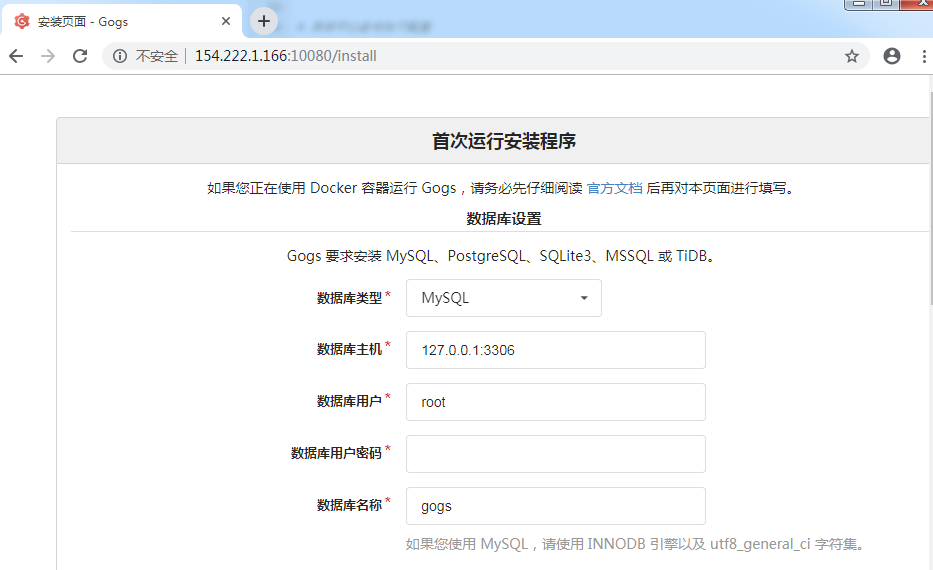Click the browser forward arrow
Image resolution: width=933 pixels, height=570 pixels.
pos(48,56)
